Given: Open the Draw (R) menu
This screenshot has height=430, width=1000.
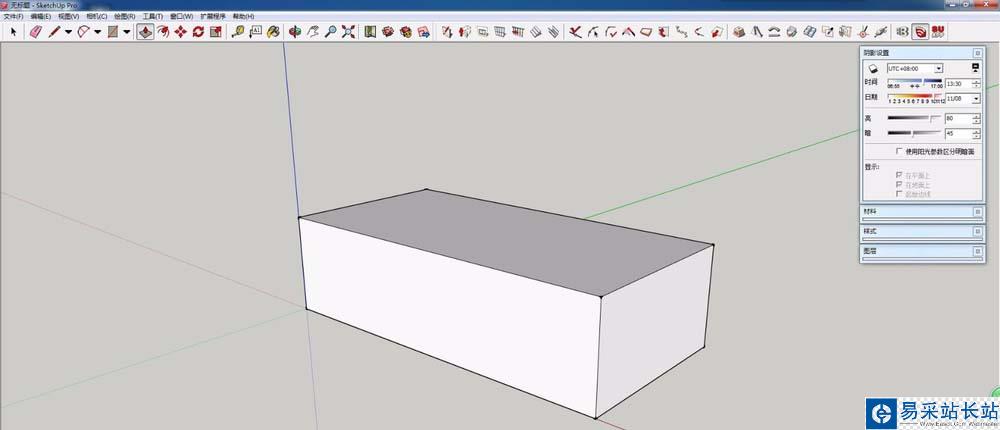Looking at the screenshot, I should 125,16.
